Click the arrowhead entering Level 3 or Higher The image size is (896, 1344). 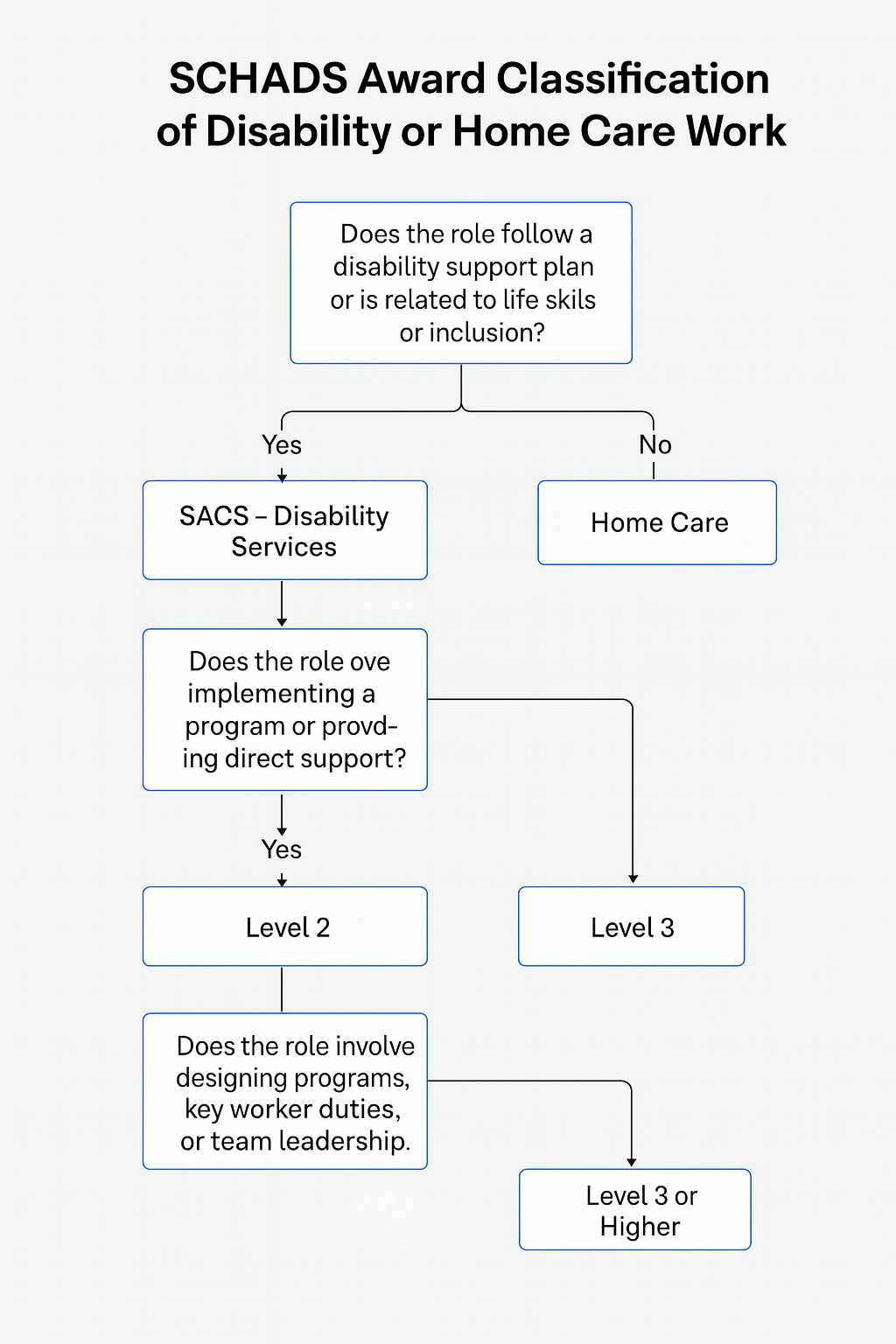(x=632, y=1162)
